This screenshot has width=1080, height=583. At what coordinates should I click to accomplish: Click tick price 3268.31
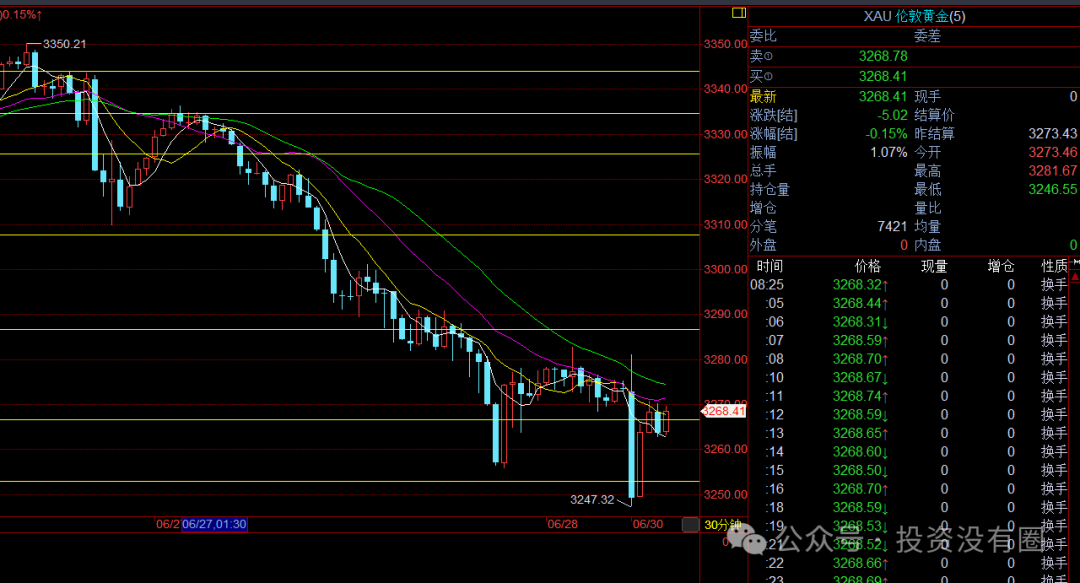click(857, 322)
